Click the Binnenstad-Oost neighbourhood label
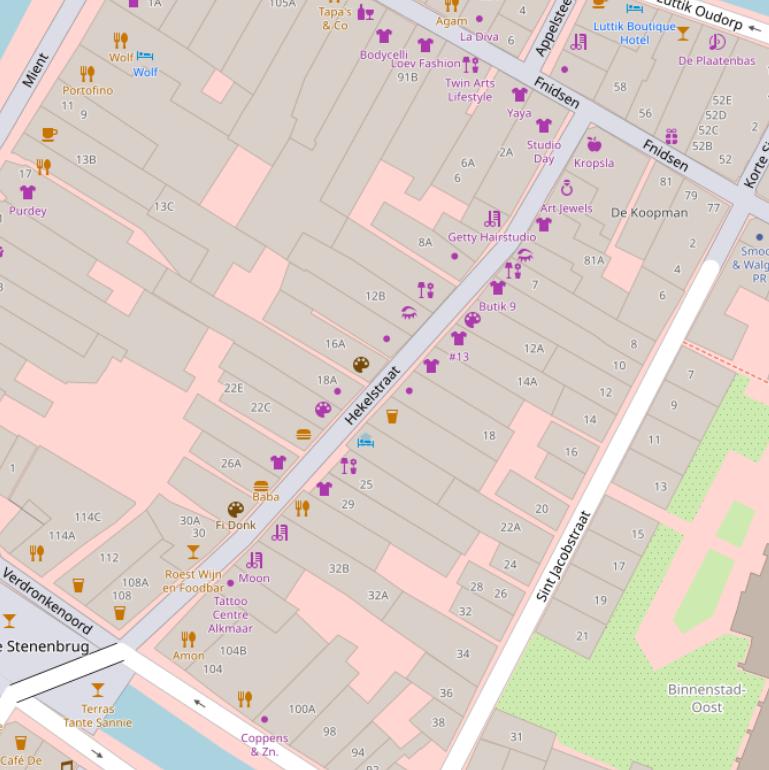This screenshot has height=770, width=769. tap(706, 698)
